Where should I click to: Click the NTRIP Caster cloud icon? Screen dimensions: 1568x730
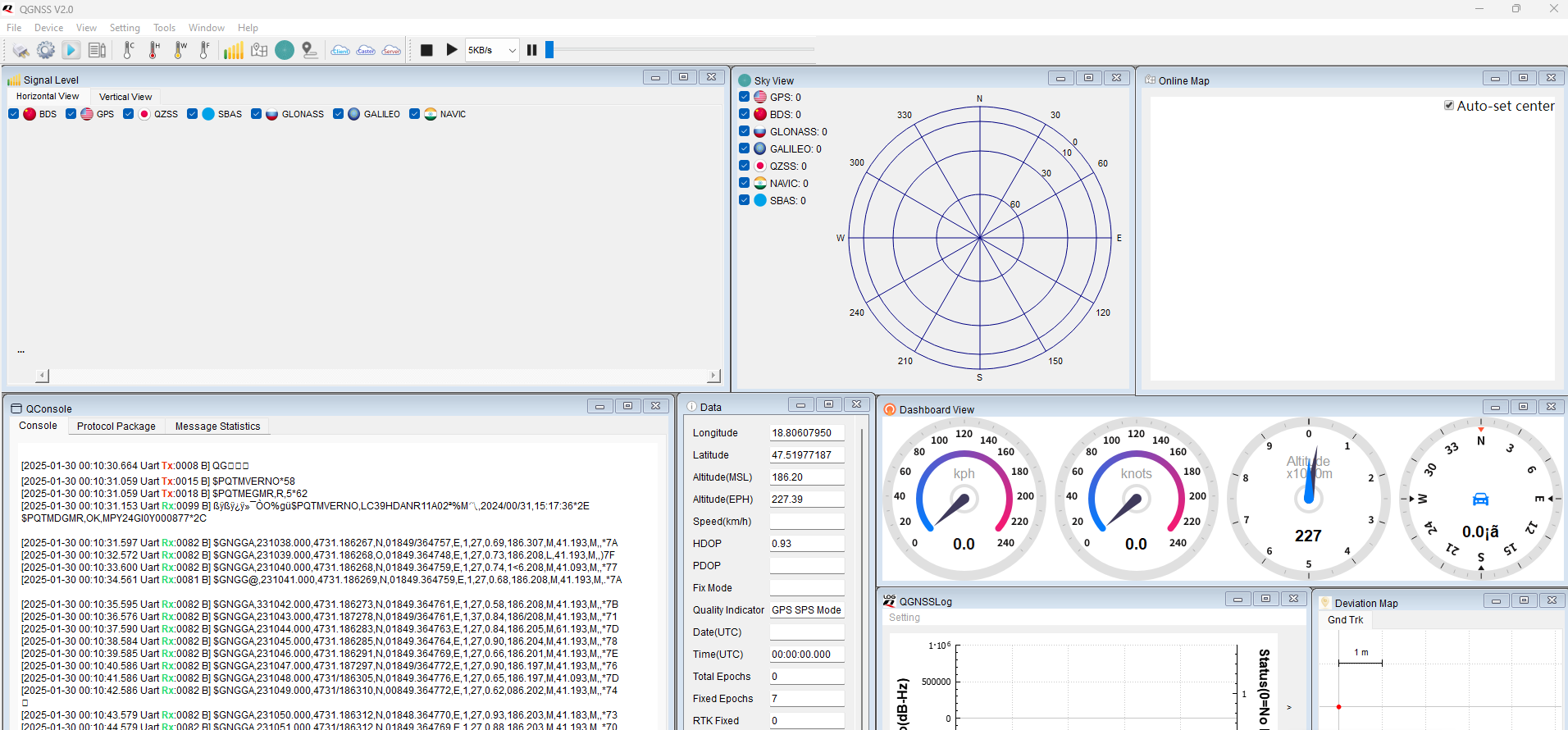pyautogui.click(x=366, y=51)
